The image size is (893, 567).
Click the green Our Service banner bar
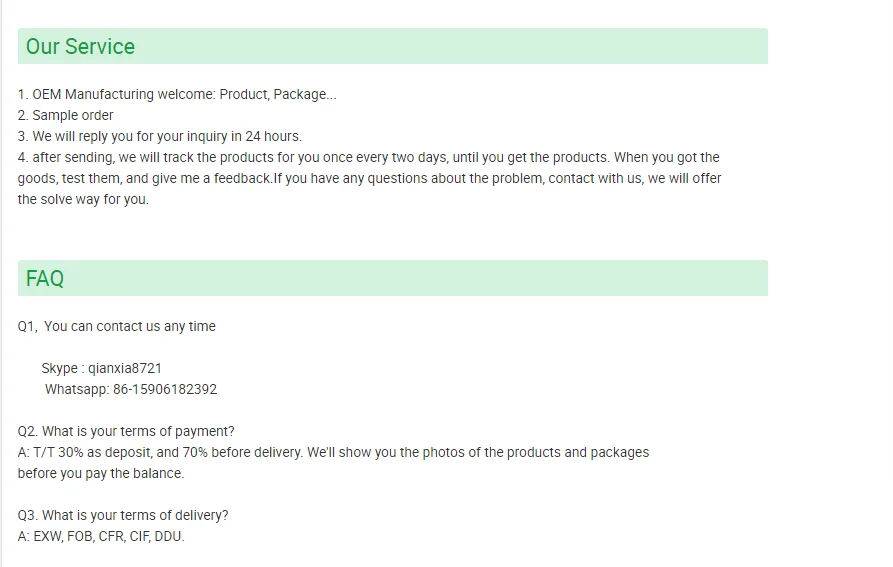393,46
